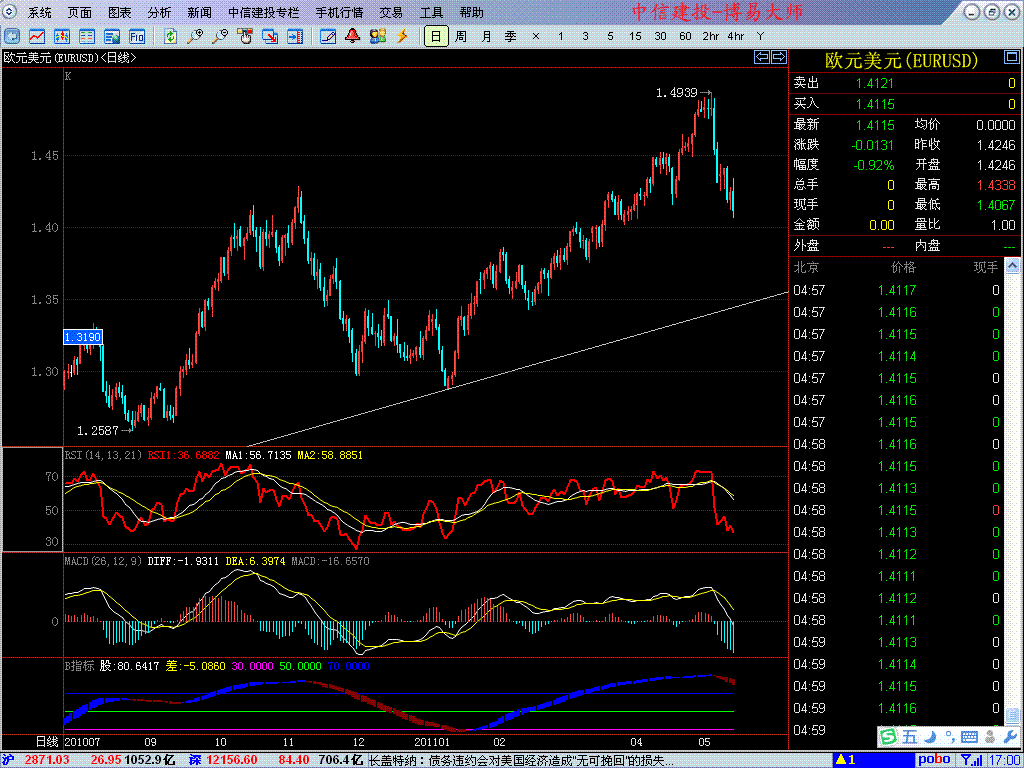Open the 页面 menu
The width and height of the screenshot is (1024, 768).
pyautogui.click(x=80, y=12)
